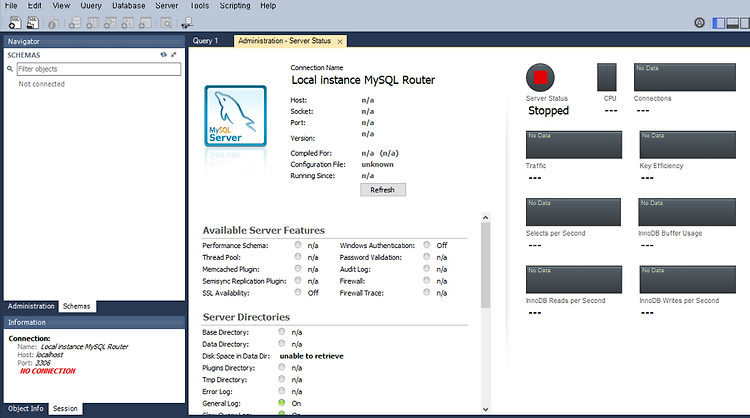Refresh the schemas list icon
Screen dimensions: 750x418
coord(164,55)
